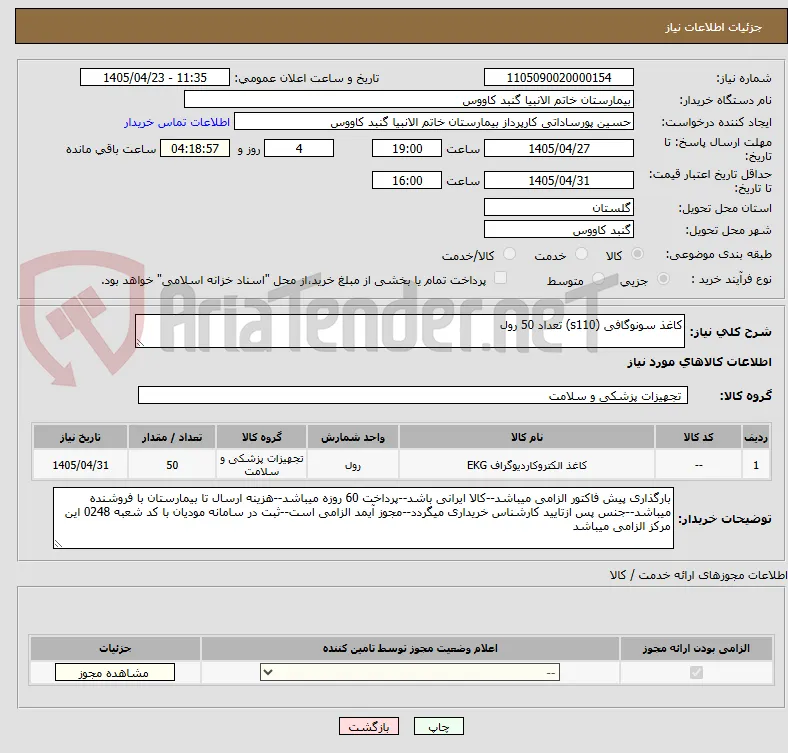Click the row number cell 1
The image size is (788, 753).
coord(756,465)
